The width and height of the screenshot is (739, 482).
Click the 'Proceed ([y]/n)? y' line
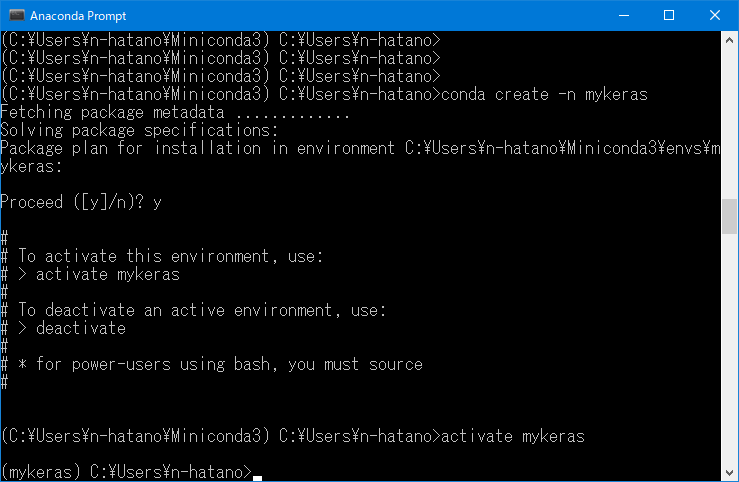tap(81, 203)
